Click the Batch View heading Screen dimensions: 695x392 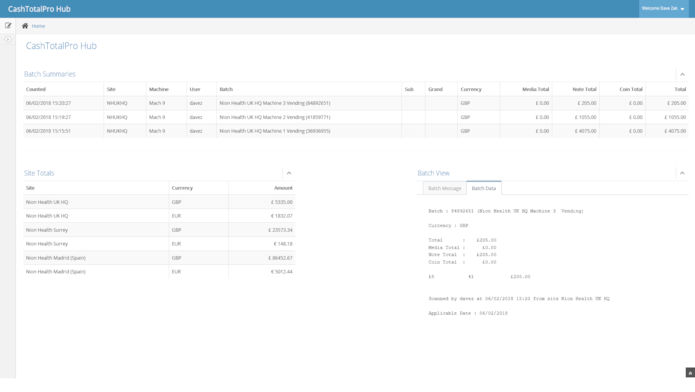point(433,173)
